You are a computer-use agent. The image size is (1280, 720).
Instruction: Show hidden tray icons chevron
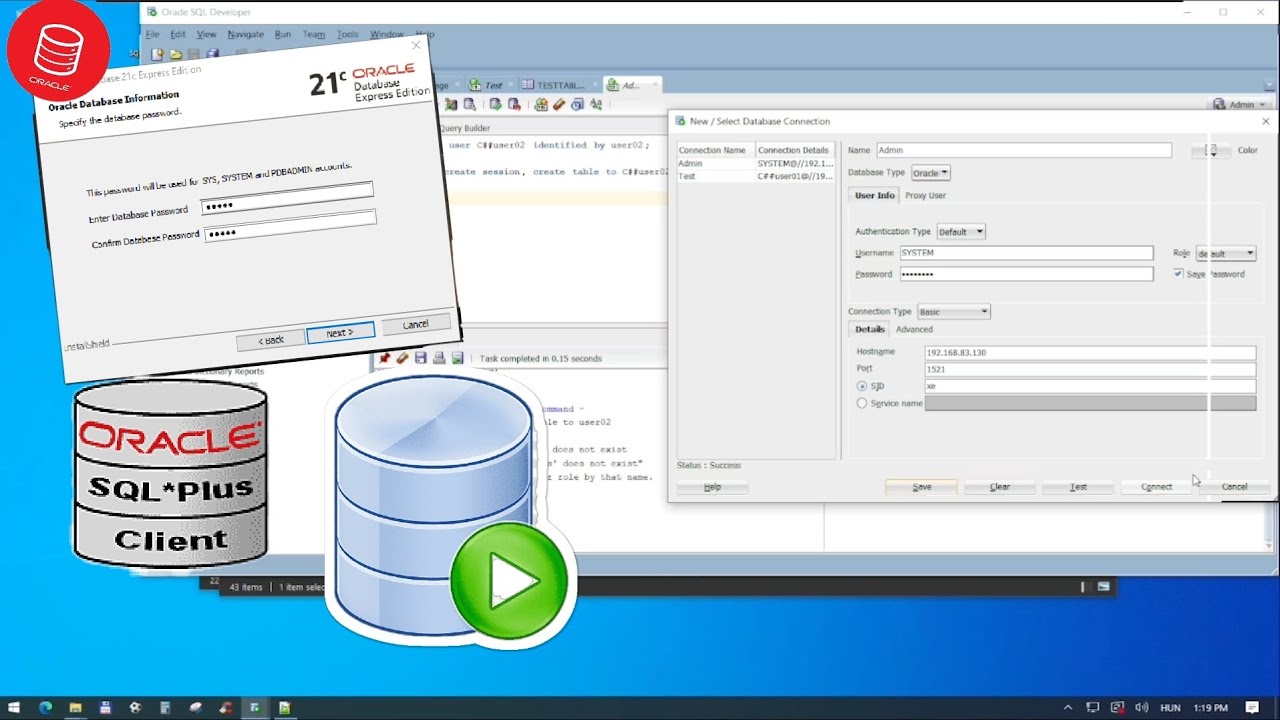click(x=1069, y=707)
